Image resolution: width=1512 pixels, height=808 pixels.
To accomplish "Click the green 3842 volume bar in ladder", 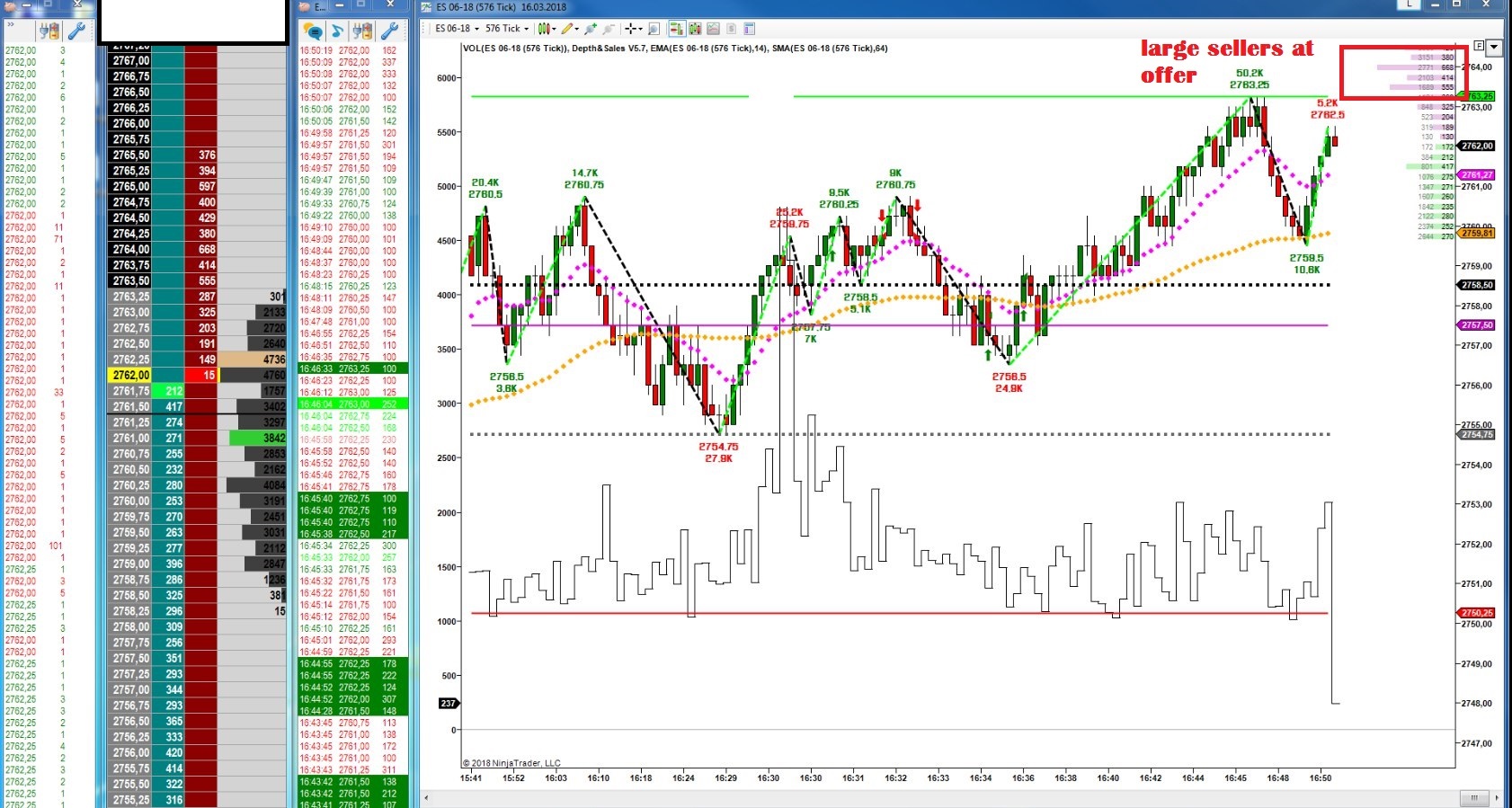I will [x=258, y=438].
